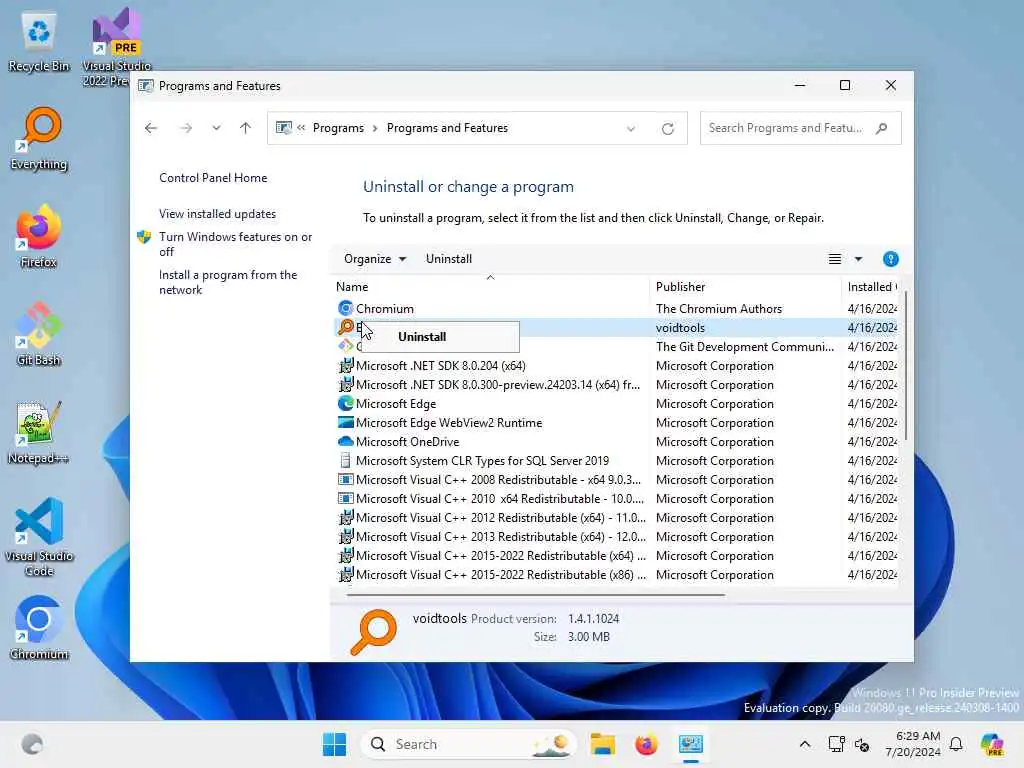The width and height of the screenshot is (1024, 768).
Task: Click Control Panel taskbar icon
Action: click(690, 744)
